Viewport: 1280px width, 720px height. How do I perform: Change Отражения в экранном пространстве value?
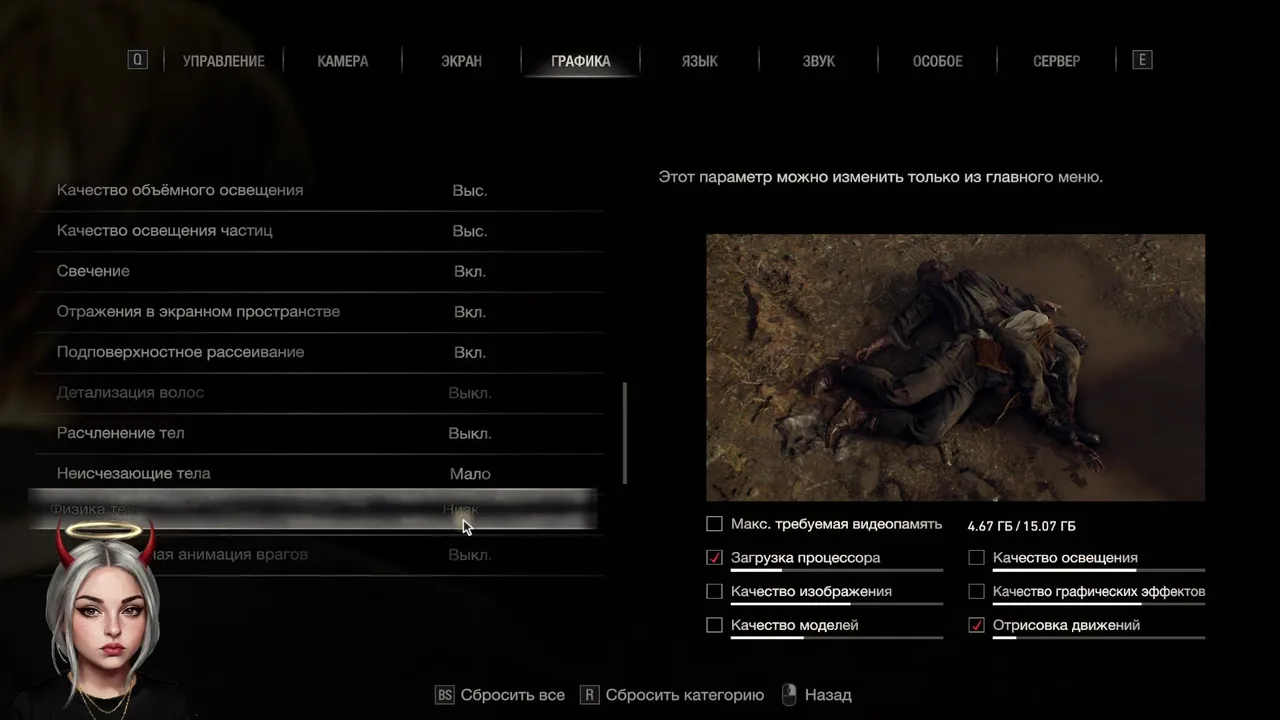tap(470, 312)
